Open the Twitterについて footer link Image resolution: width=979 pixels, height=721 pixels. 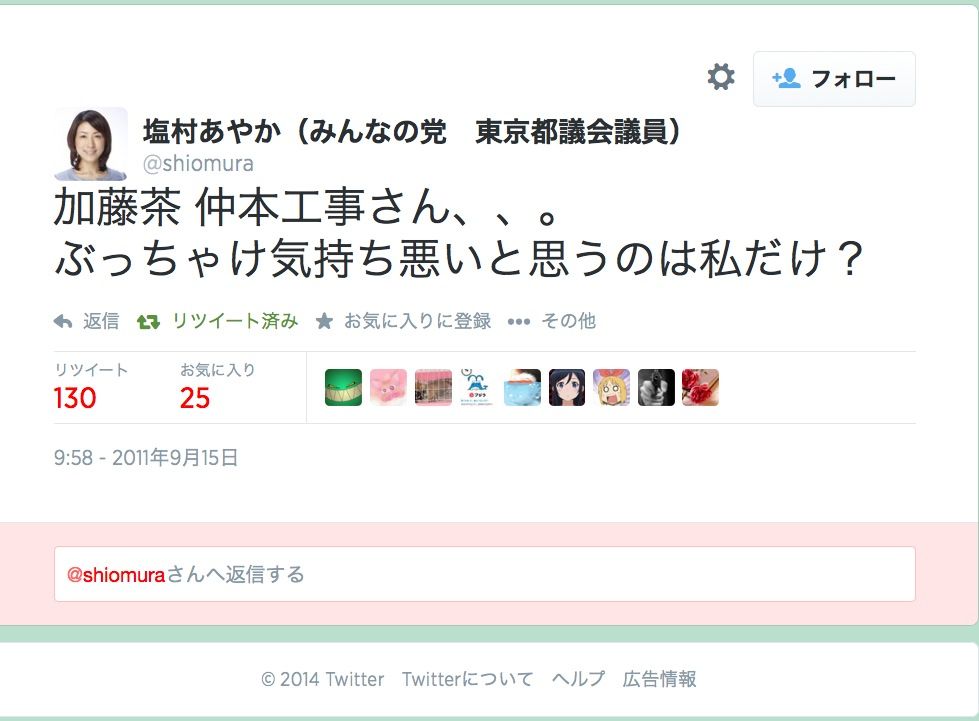click(x=468, y=679)
